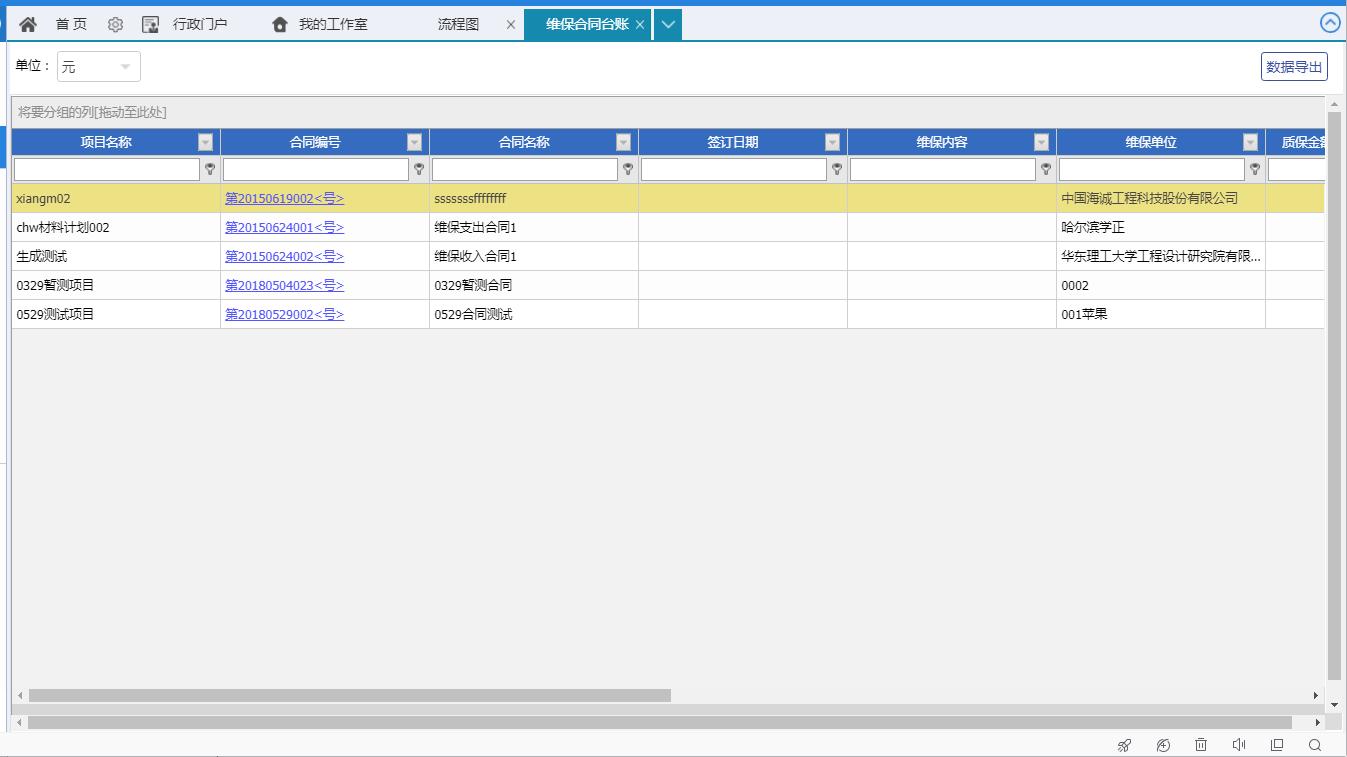This screenshot has width=1347, height=757.
Task: Click the 数据导出 button
Action: click(x=1294, y=67)
